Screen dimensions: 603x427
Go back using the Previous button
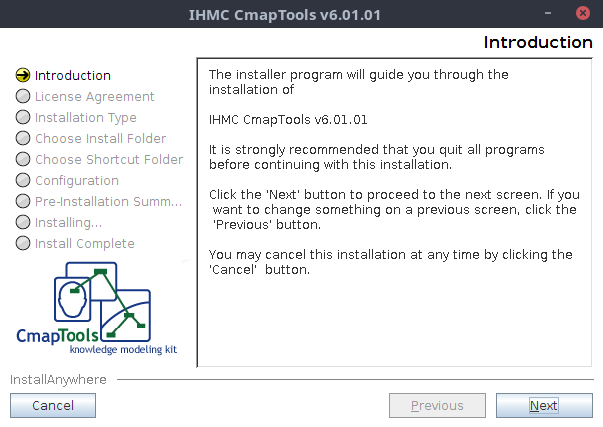(437, 405)
